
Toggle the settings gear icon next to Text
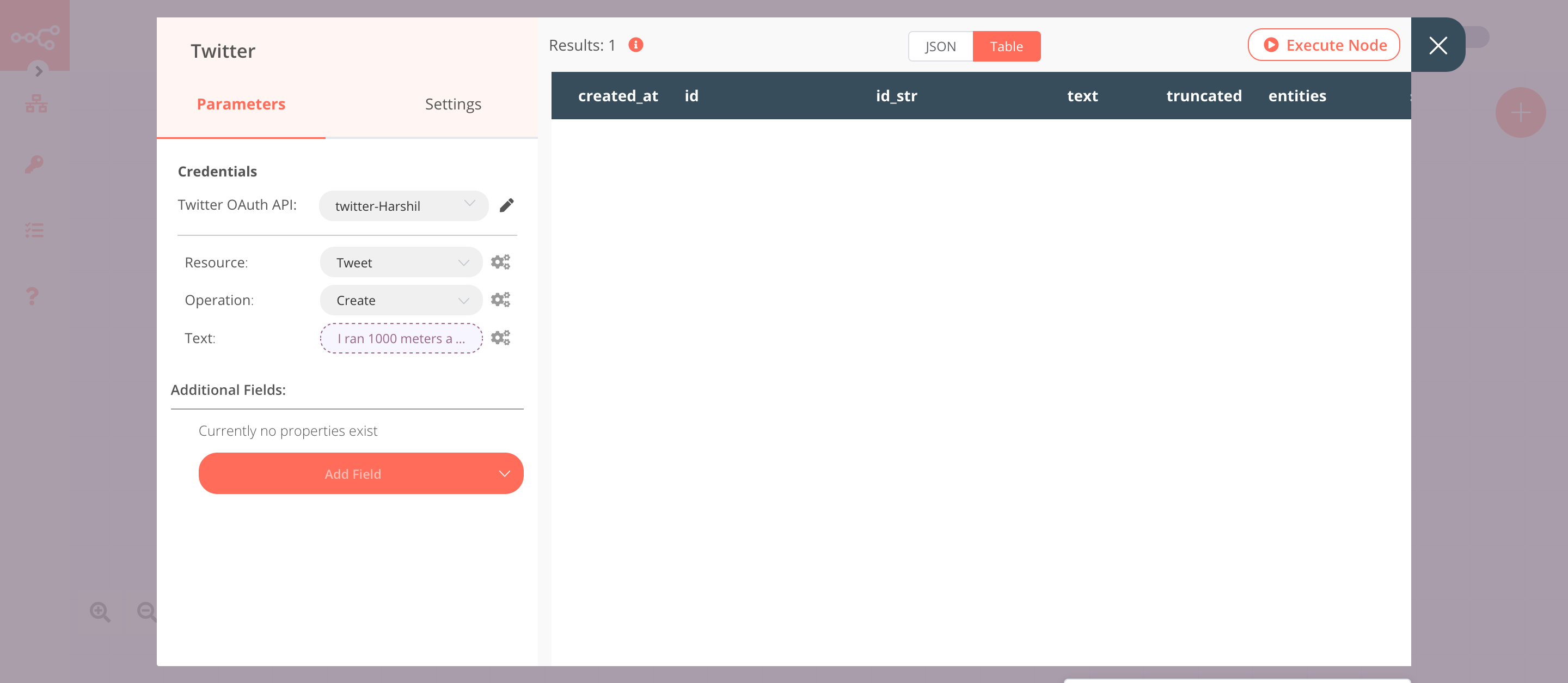tap(500, 338)
